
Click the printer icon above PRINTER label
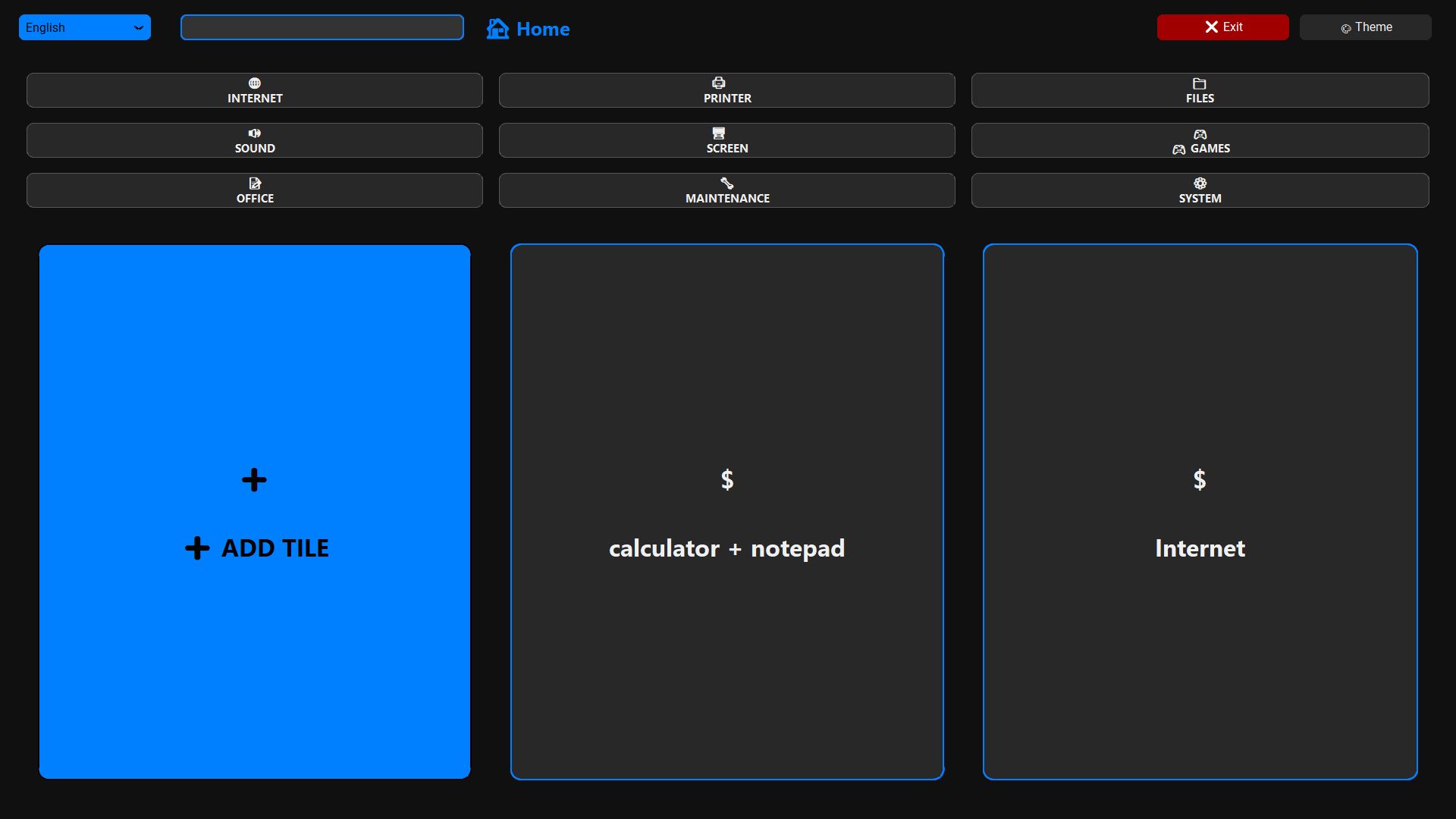tap(718, 82)
